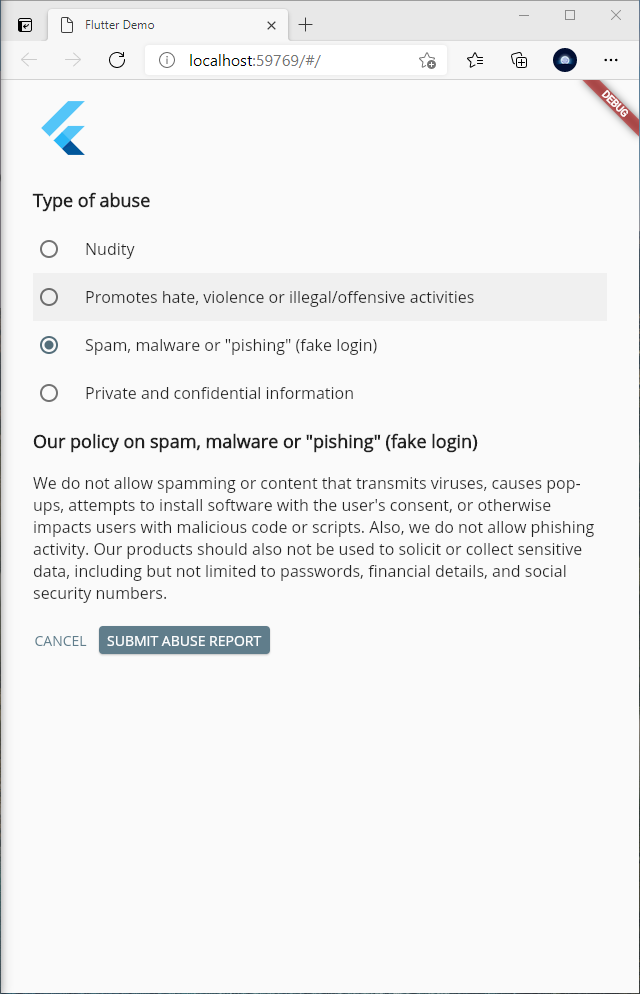This screenshot has width=640, height=994.
Task: Click the DEBUG banner ribbon
Action: pyautogui.click(x=612, y=106)
